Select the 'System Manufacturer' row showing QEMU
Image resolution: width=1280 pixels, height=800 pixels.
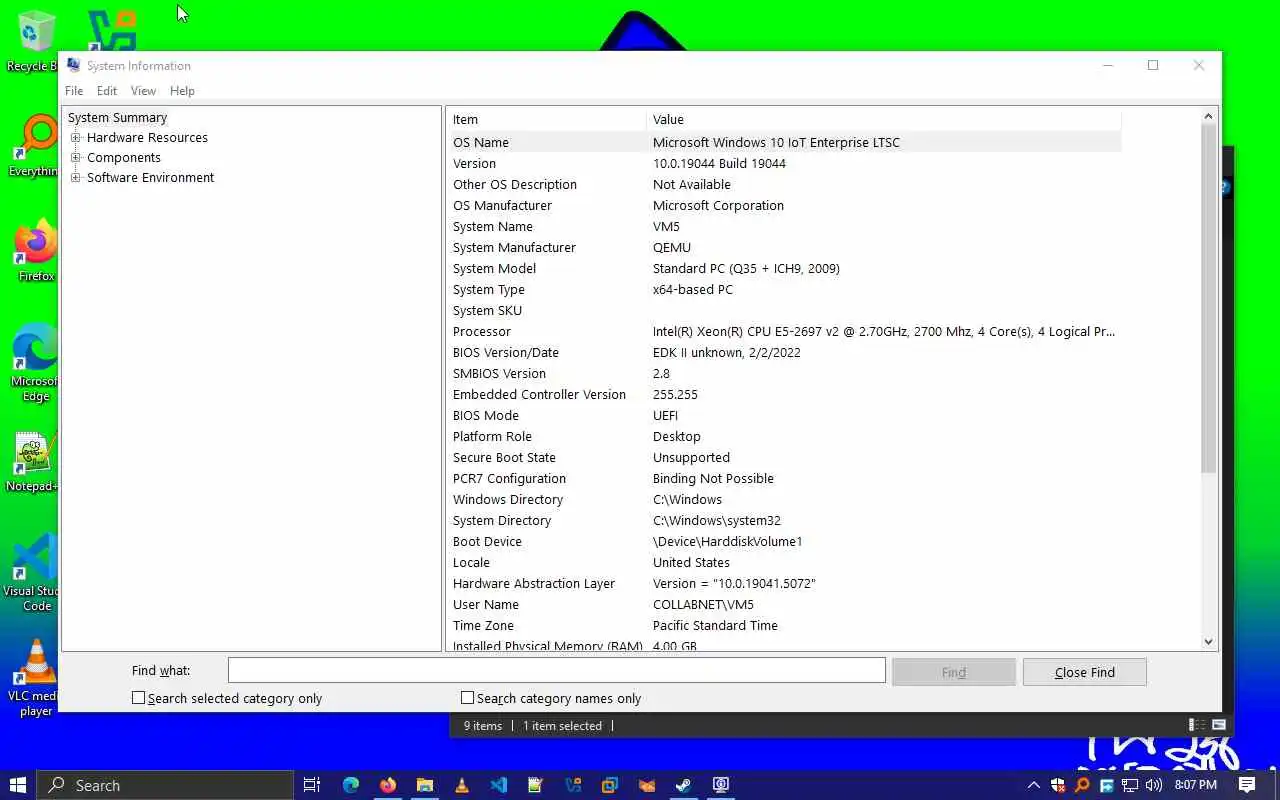coord(784,247)
